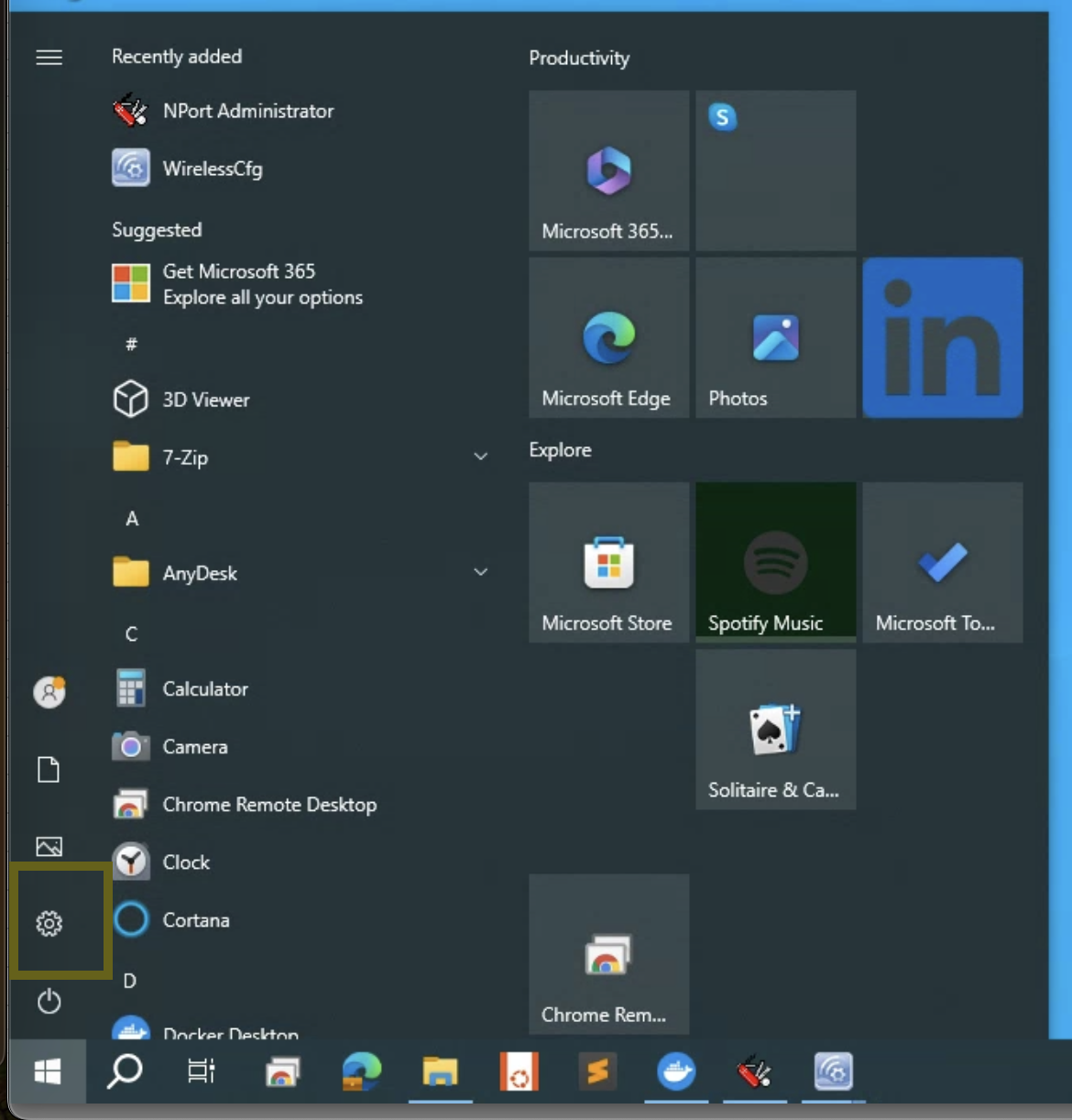Expand the Start menu hamburger navigation
This screenshot has height=1120, width=1072.
pyautogui.click(x=49, y=58)
